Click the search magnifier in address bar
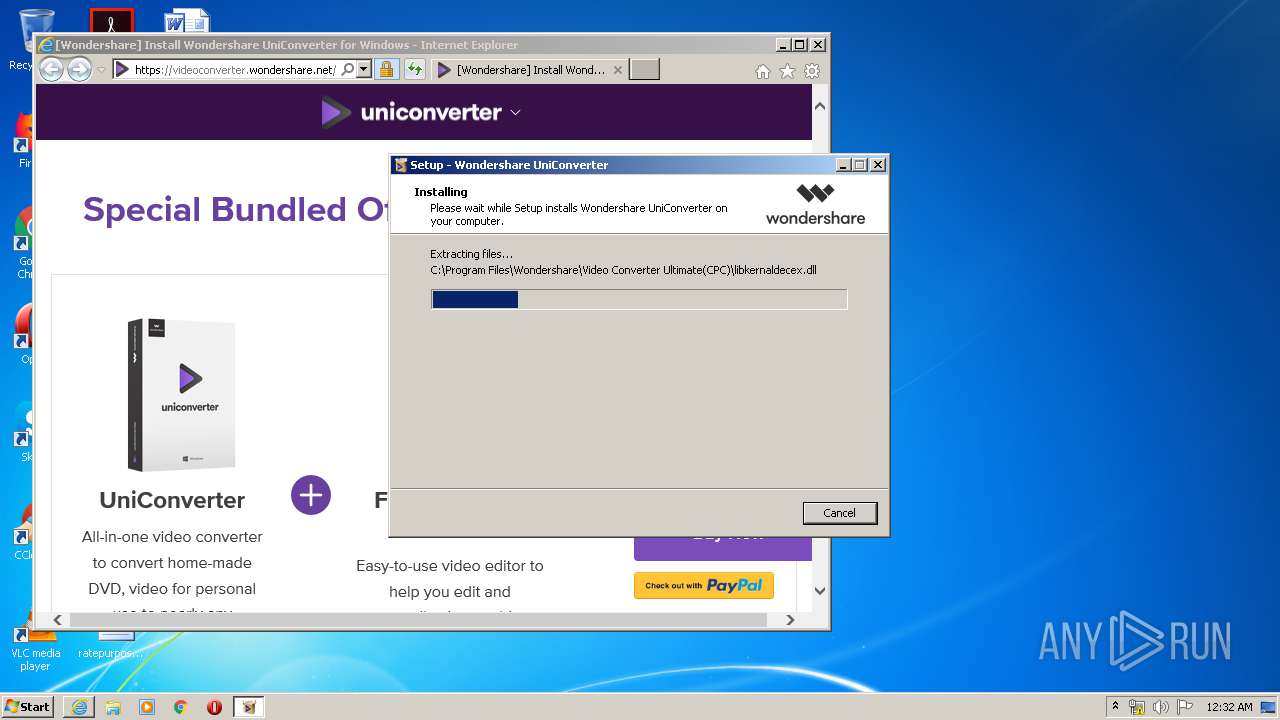 (x=347, y=70)
